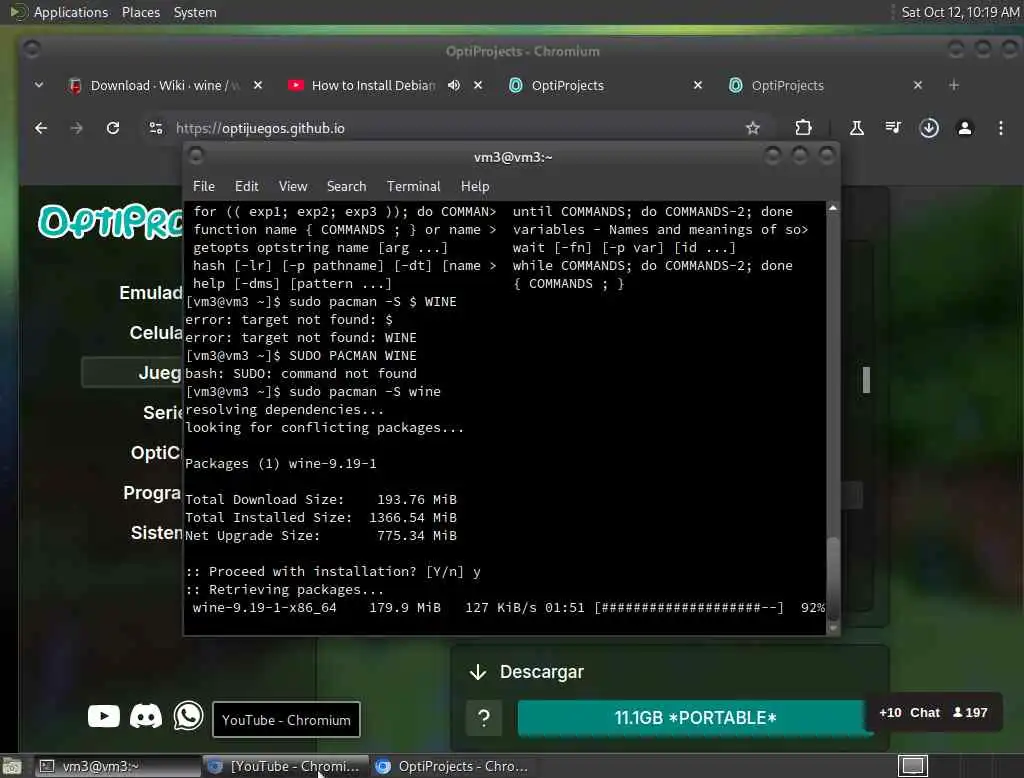The height and width of the screenshot is (778, 1024).
Task: Click the Descargar heading arrow
Action: click(478, 672)
